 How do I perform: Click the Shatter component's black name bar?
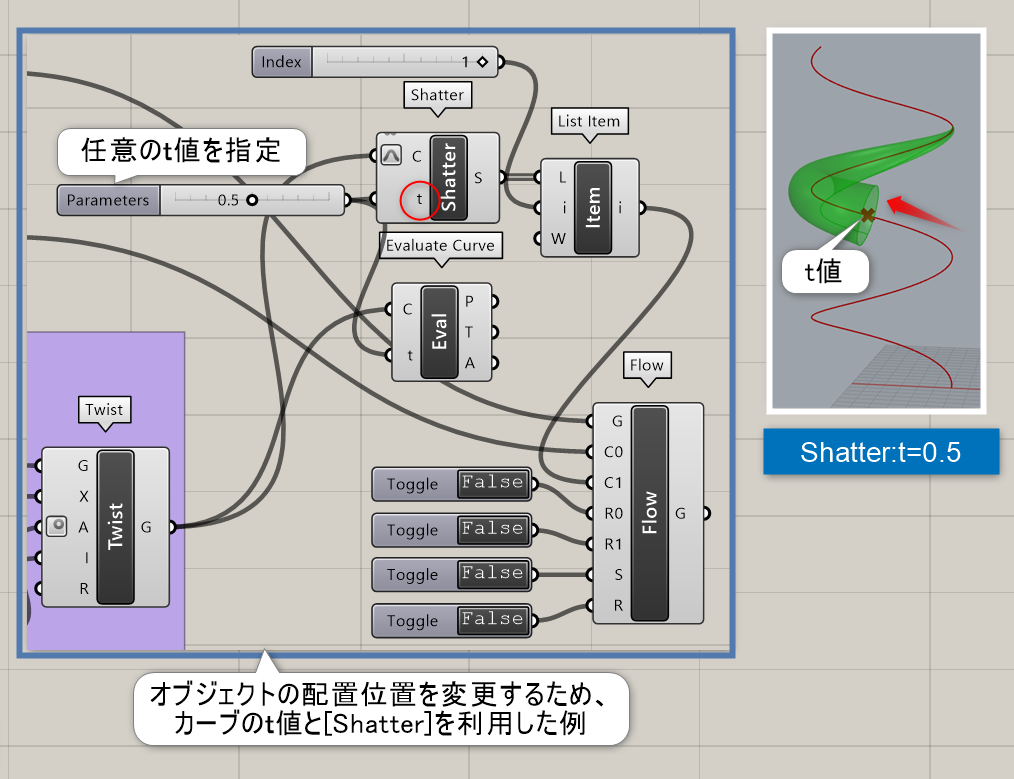(448, 178)
